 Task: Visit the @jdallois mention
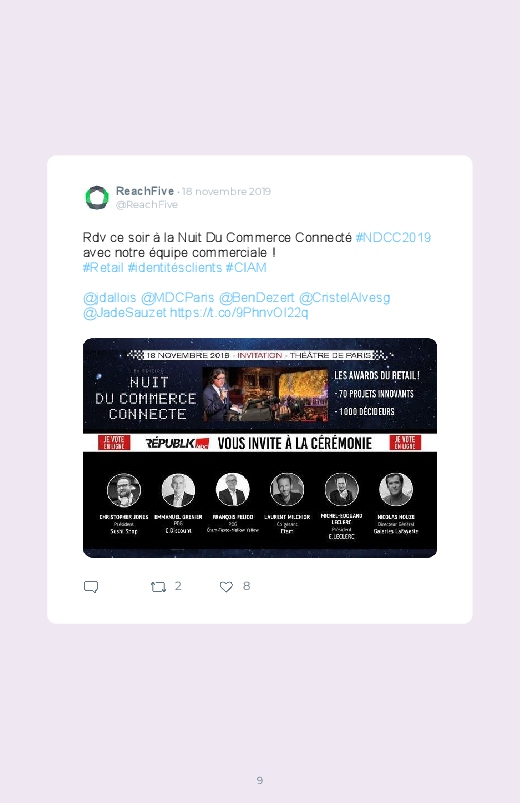coord(110,298)
